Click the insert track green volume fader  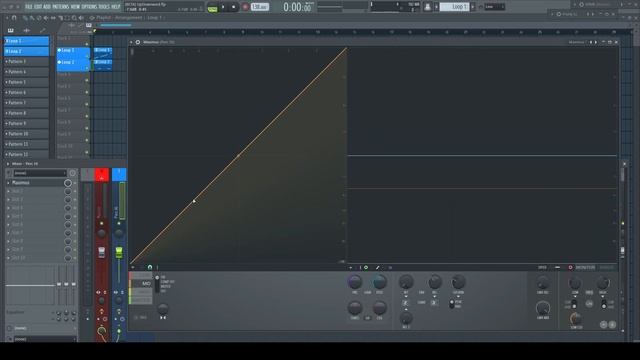point(119,252)
